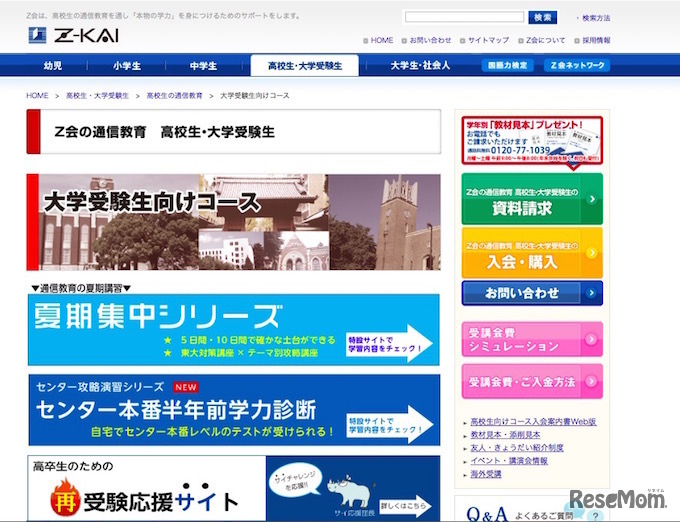Select the 大学生・社会人 tab
The height and width of the screenshot is (522, 680).
[x=420, y=65]
